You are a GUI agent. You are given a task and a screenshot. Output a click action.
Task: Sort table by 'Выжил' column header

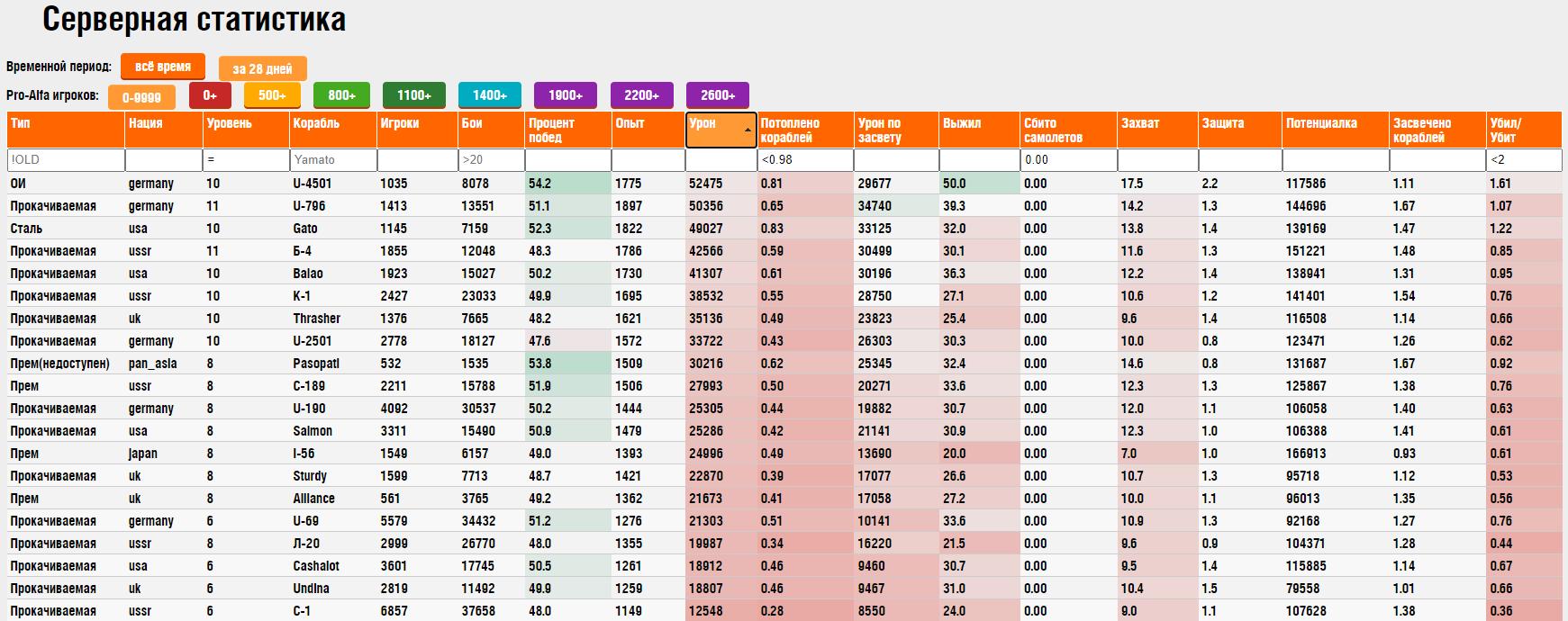click(x=980, y=130)
